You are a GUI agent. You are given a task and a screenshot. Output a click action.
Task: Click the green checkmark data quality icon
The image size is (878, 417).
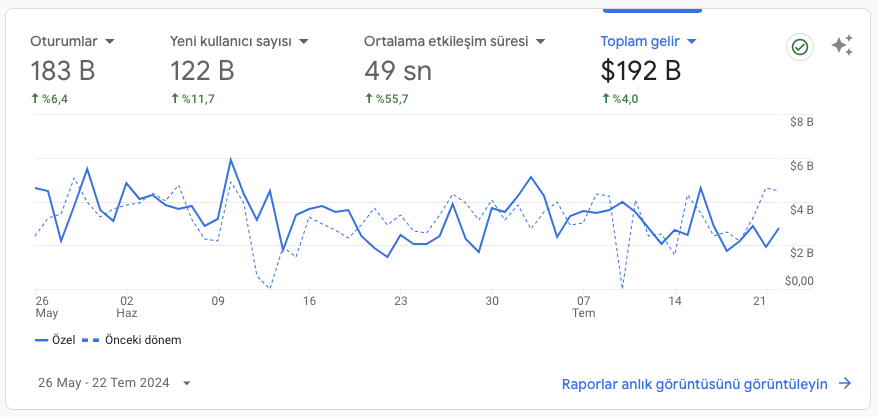click(x=799, y=47)
